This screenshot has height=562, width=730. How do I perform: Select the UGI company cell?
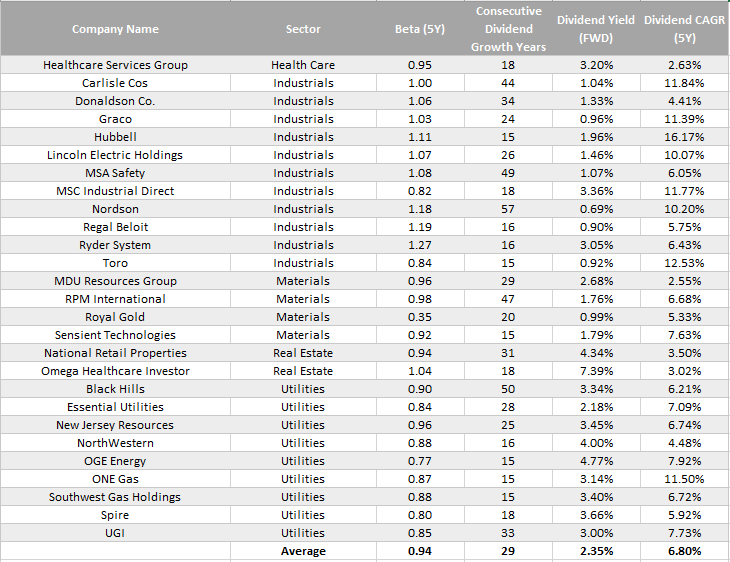[115, 533]
